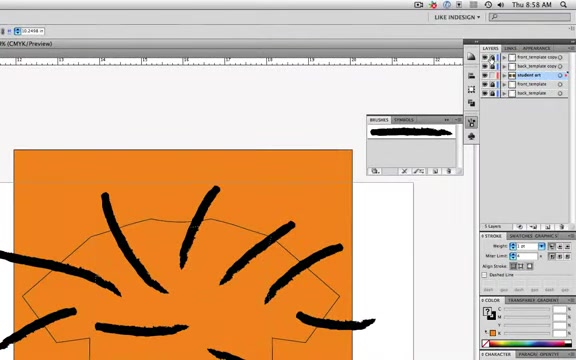Open the Pathfinder icon in panel dock

[472, 103]
